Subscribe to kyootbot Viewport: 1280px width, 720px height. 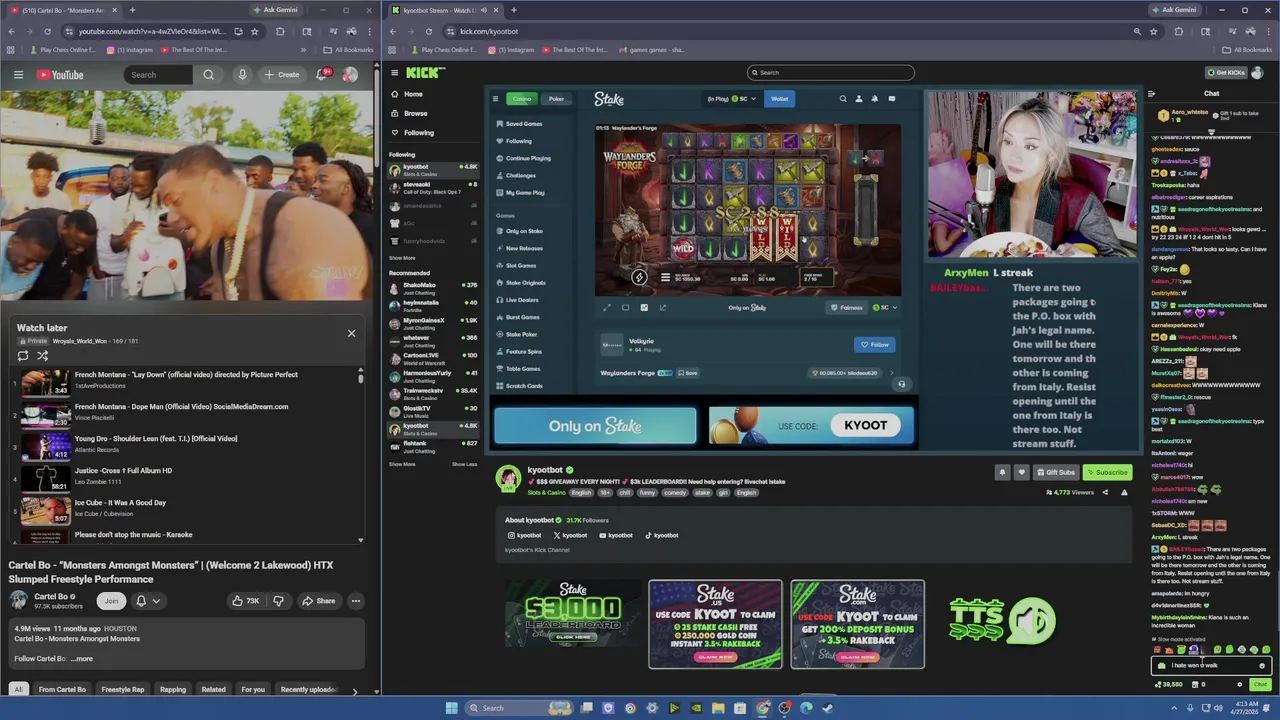click(x=1107, y=472)
